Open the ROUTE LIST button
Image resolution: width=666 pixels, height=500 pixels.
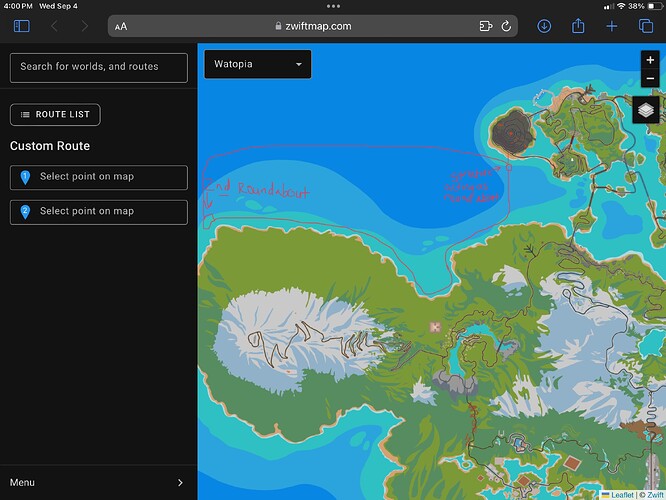(55, 115)
